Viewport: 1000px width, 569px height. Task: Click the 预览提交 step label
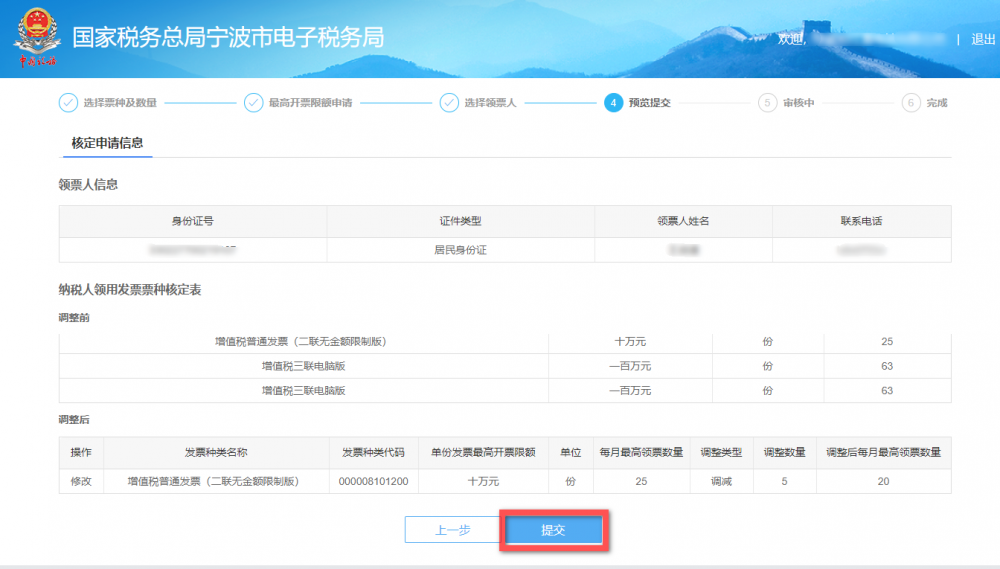coord(649,103)
